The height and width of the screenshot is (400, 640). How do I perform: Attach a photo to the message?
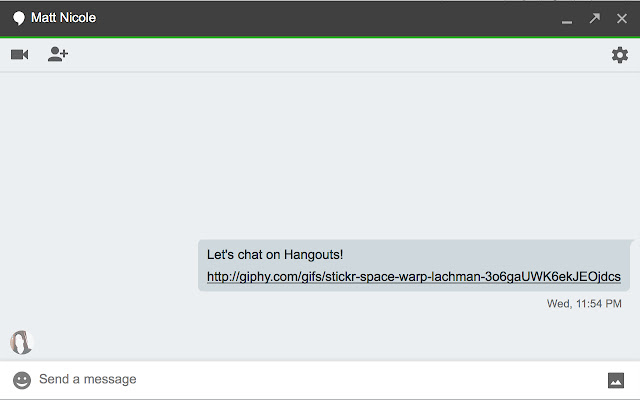click(616, 380)
